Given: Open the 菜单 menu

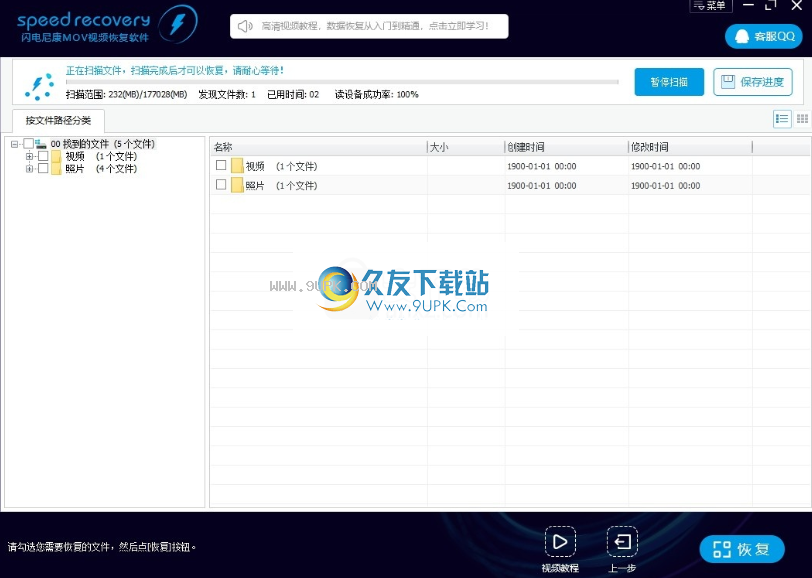Looking at the screenshot, I should pos(711,6).
